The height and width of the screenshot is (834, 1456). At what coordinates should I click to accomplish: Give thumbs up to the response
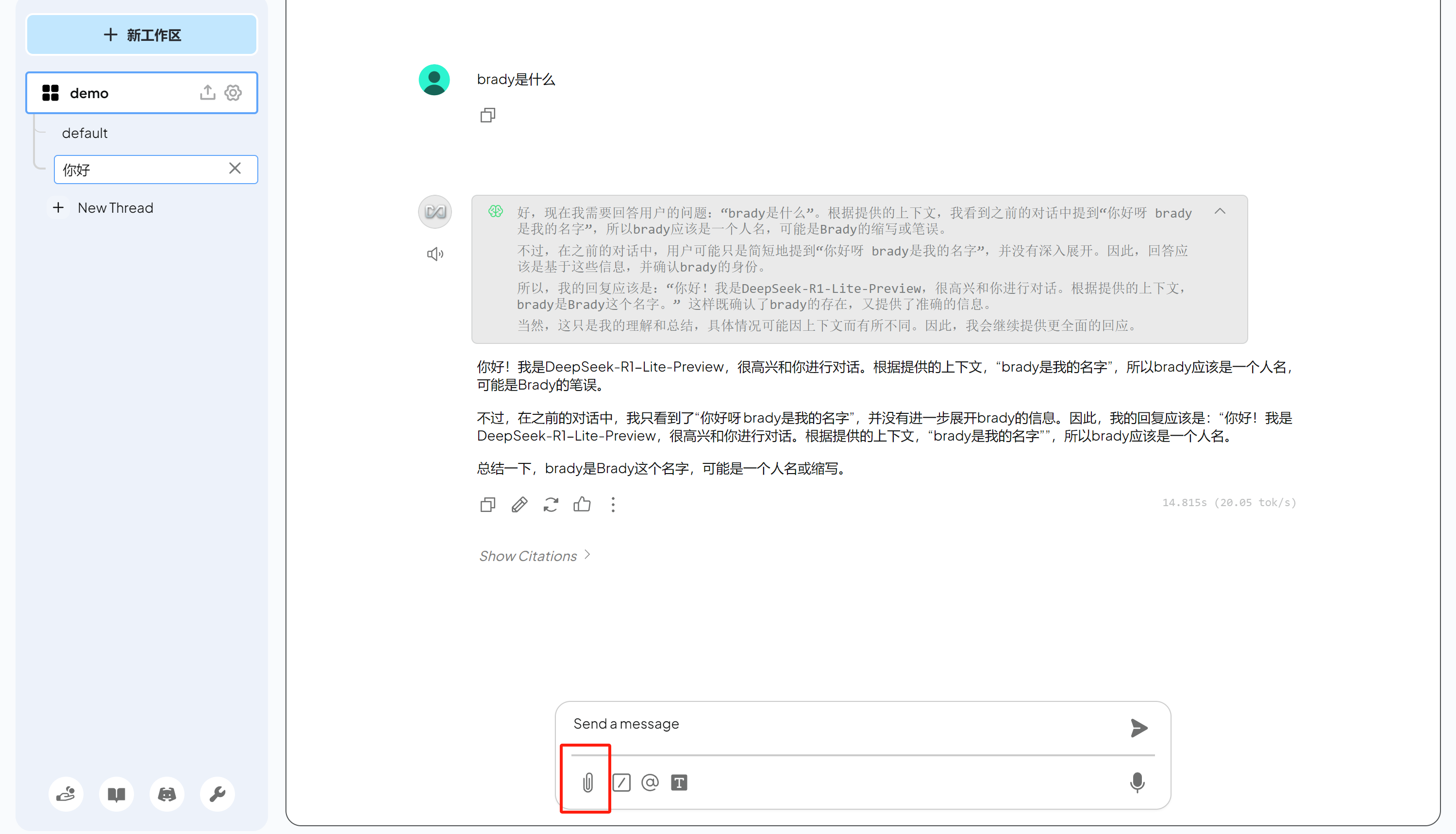click(x=582, y=505)
